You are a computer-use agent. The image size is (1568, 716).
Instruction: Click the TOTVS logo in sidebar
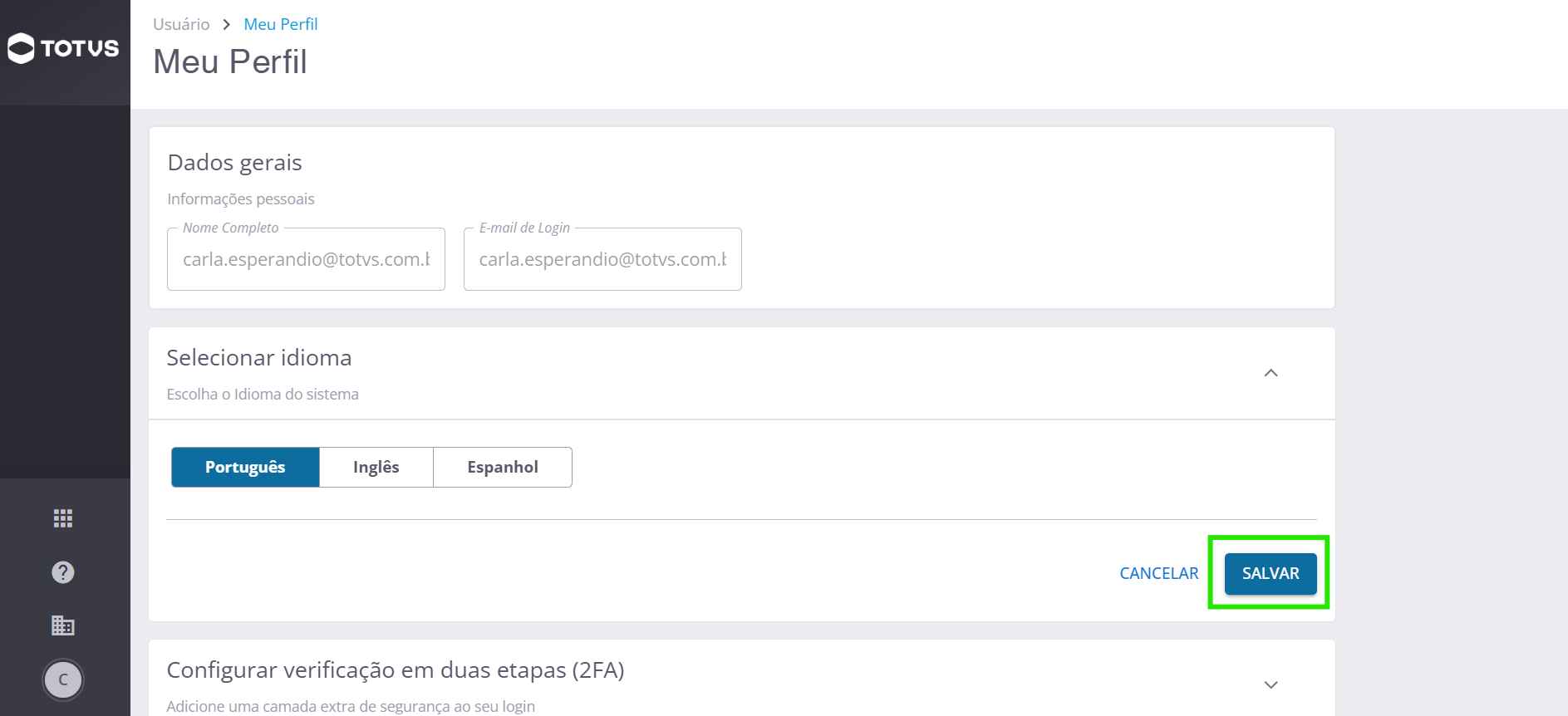pyautogui.click(x=63, y=48)
